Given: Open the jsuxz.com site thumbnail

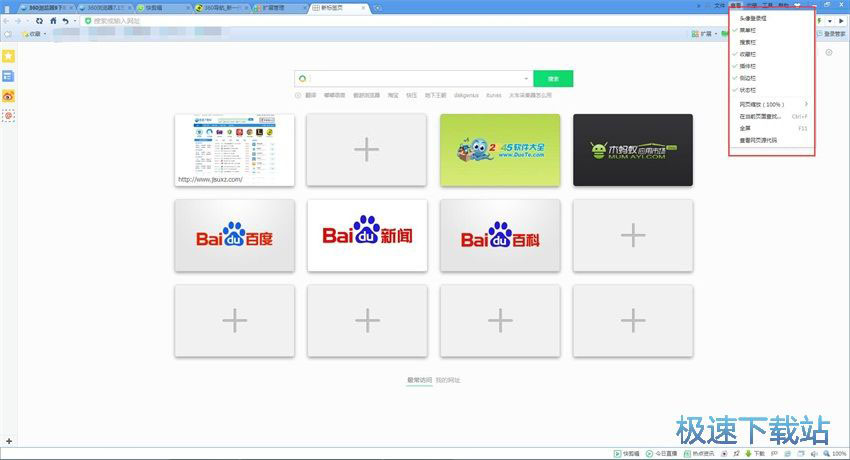Looking at the screenshot, I should (235, 150).
